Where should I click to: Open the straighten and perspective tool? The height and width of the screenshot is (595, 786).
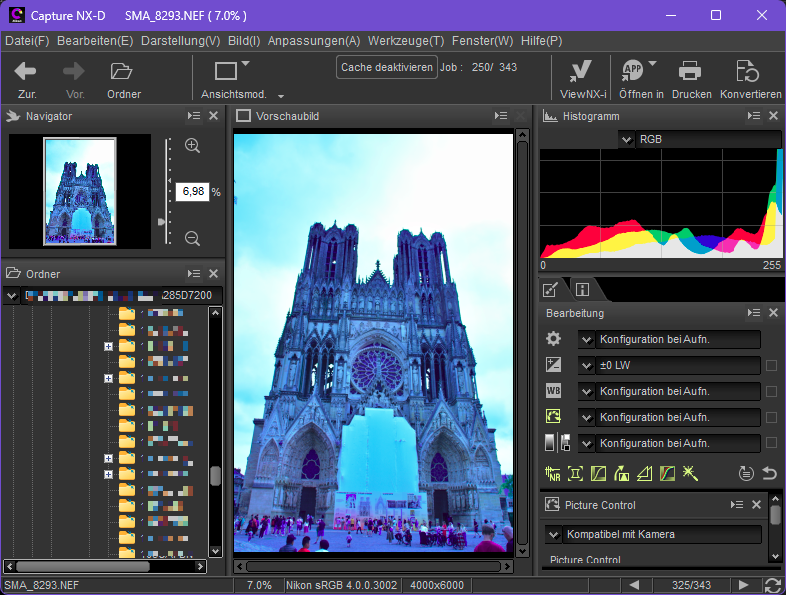click(x=622, y=473)
